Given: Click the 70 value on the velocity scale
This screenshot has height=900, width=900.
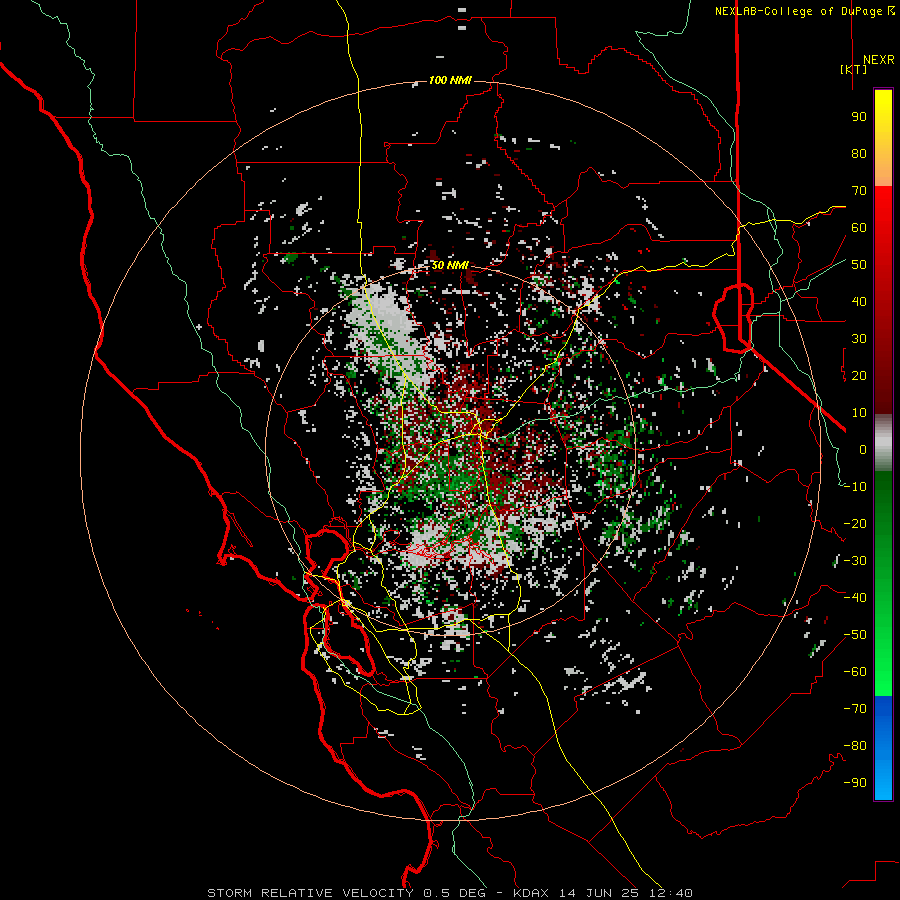Looking at the screenshot, I should [859, 191].
